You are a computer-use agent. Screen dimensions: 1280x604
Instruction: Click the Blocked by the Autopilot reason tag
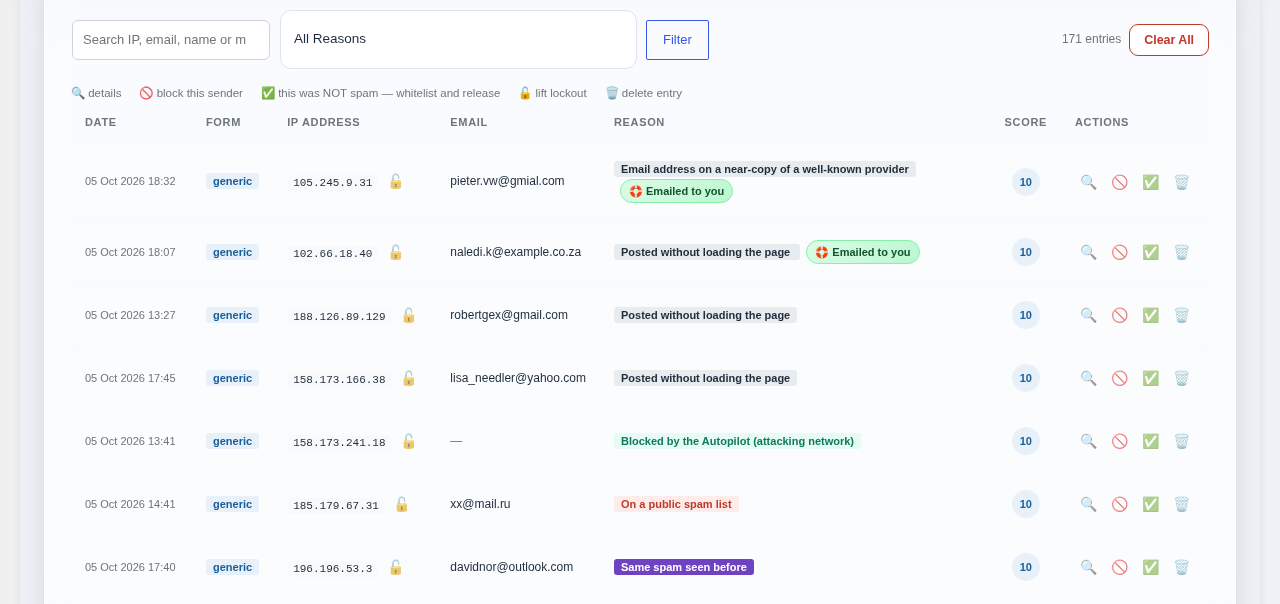(x=737, y=441)
